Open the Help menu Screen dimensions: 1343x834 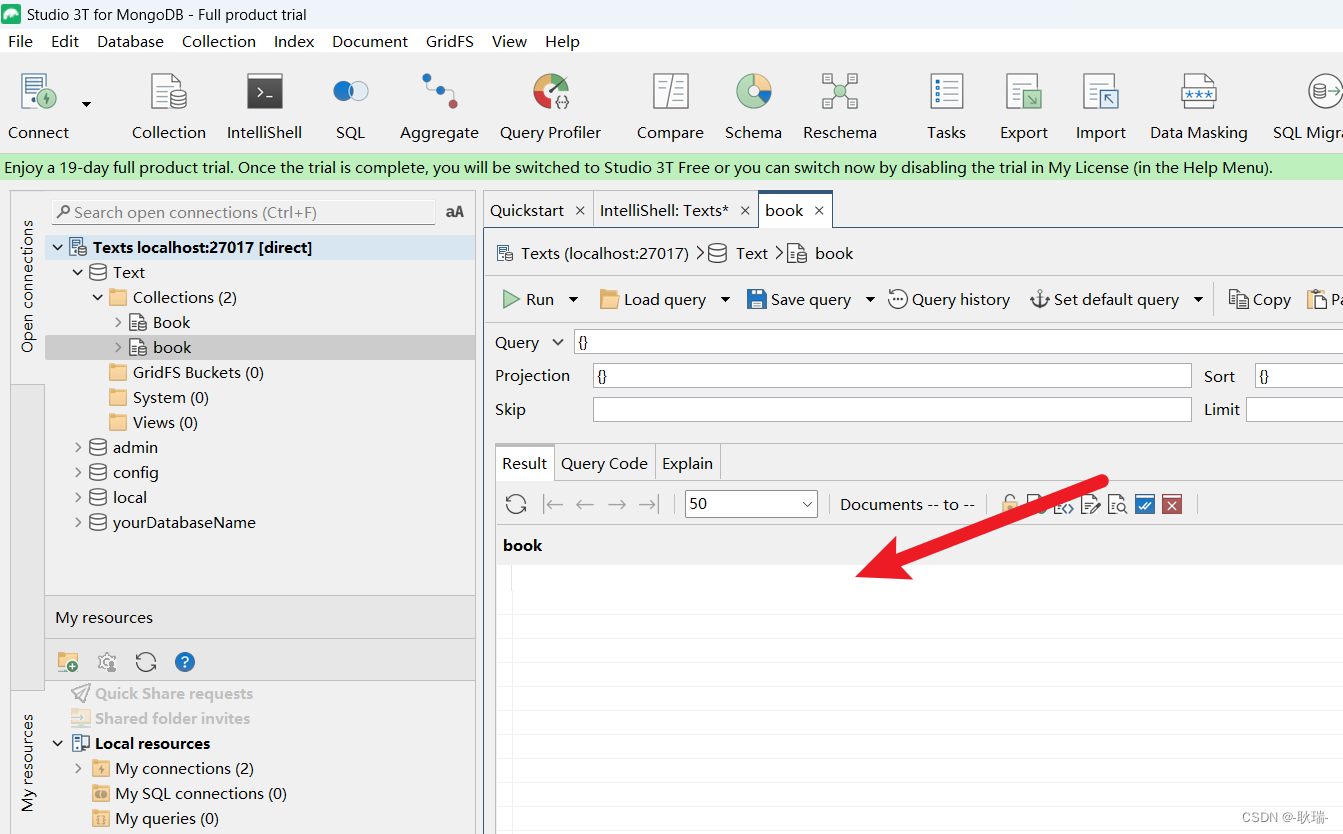[x=562, y=41]
